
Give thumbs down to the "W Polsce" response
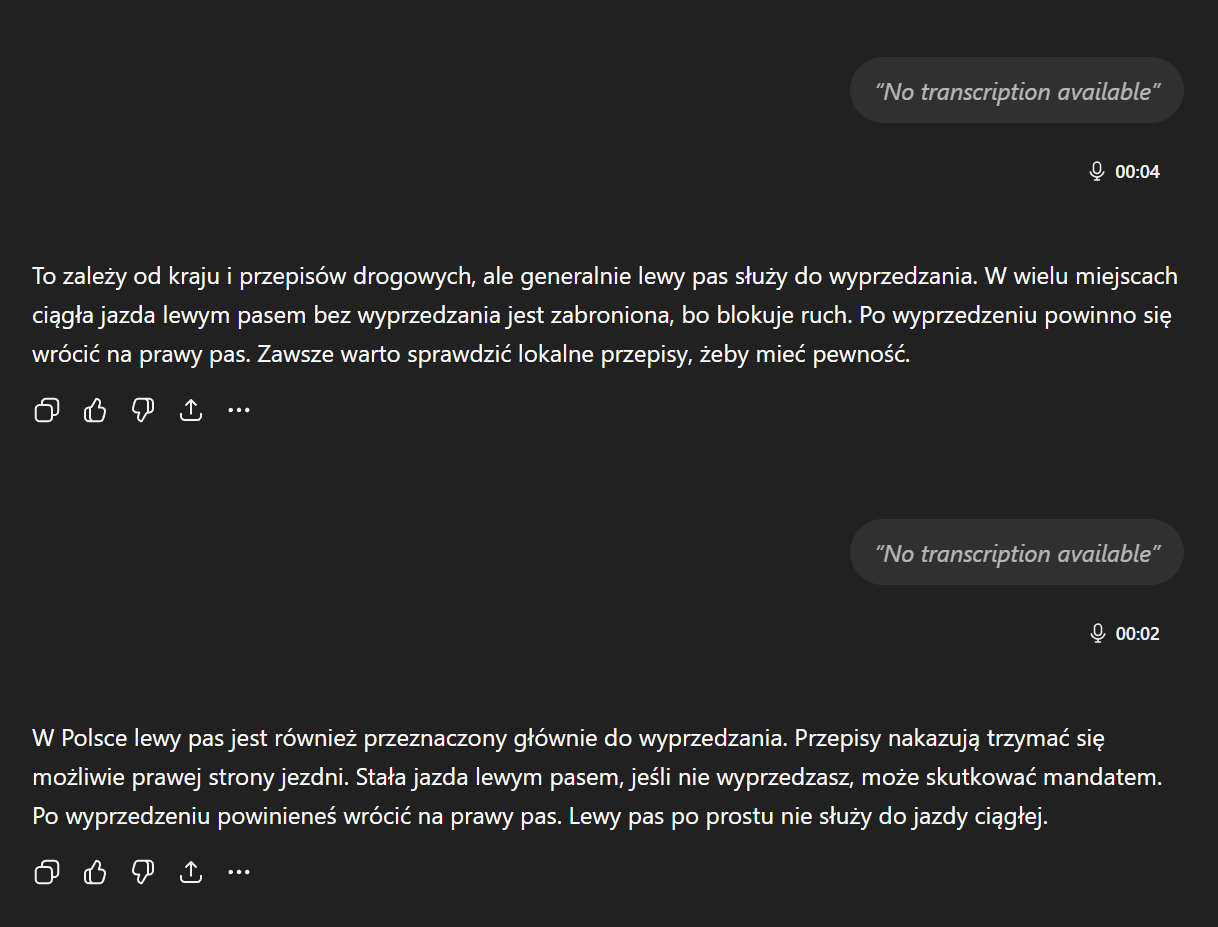point(143,873)
